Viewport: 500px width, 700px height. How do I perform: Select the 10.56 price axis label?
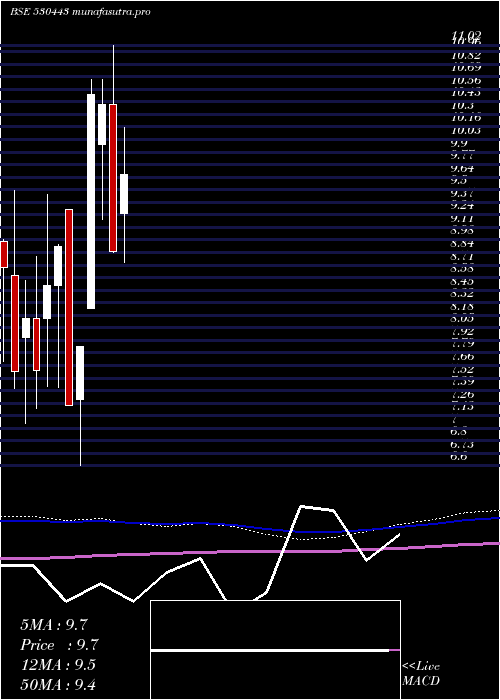tap(466, 80)
